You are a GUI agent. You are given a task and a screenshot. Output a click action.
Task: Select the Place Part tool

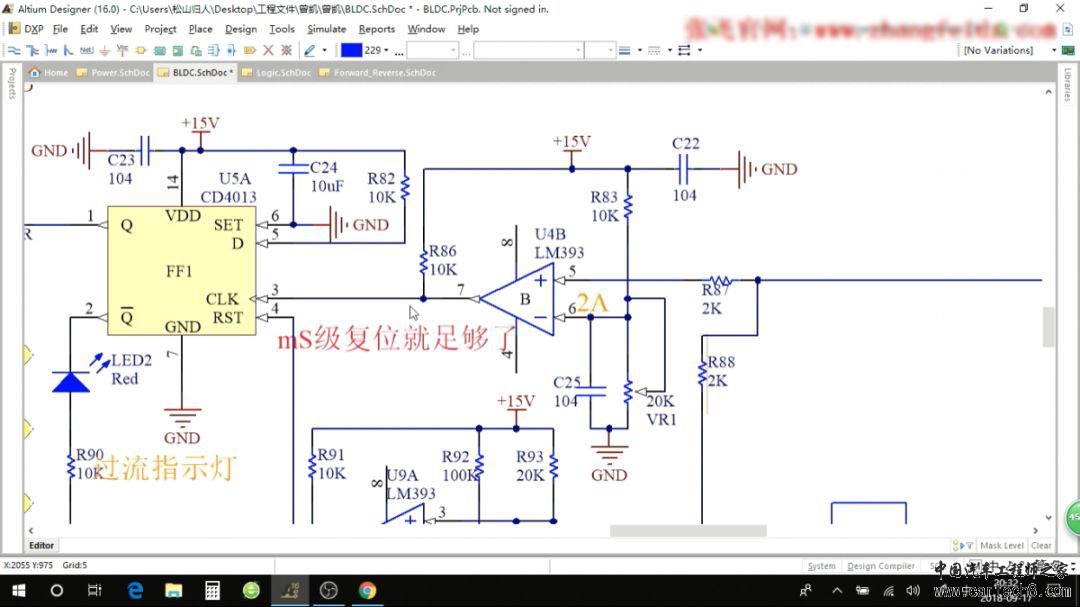point(141,50)
